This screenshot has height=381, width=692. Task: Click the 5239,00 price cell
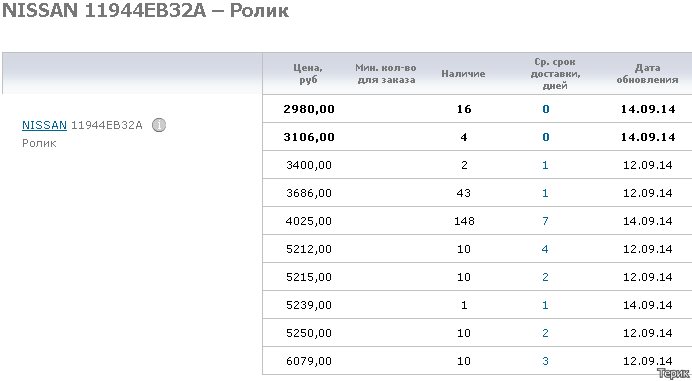point(308,305)
